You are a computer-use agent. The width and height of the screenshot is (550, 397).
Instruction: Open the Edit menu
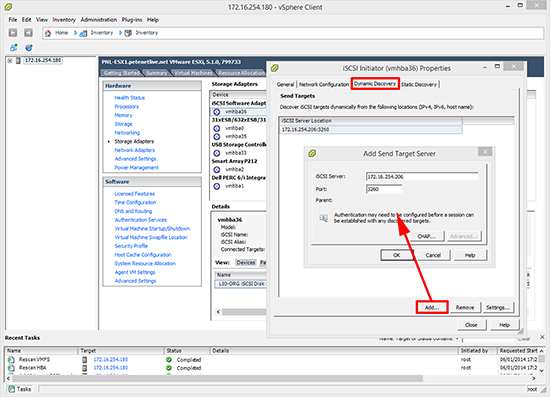coord(27,20)
